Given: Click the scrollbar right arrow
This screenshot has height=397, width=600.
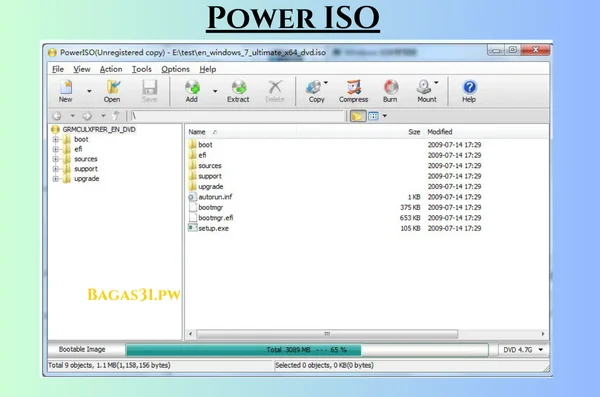Looking at the screenshot, I should tap(543, 334).
